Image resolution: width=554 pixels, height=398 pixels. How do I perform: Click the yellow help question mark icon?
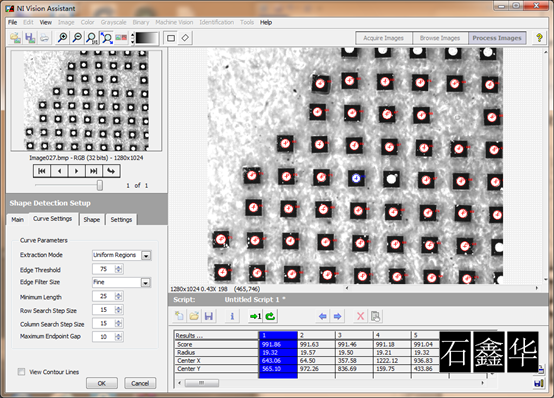coord(539,37)
